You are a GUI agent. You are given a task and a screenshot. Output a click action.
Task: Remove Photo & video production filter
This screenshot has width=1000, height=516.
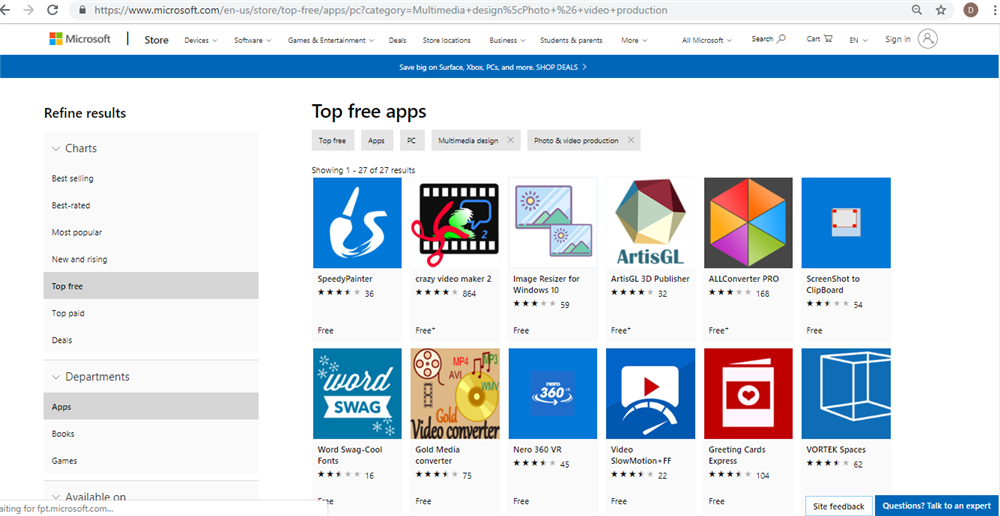631,140
